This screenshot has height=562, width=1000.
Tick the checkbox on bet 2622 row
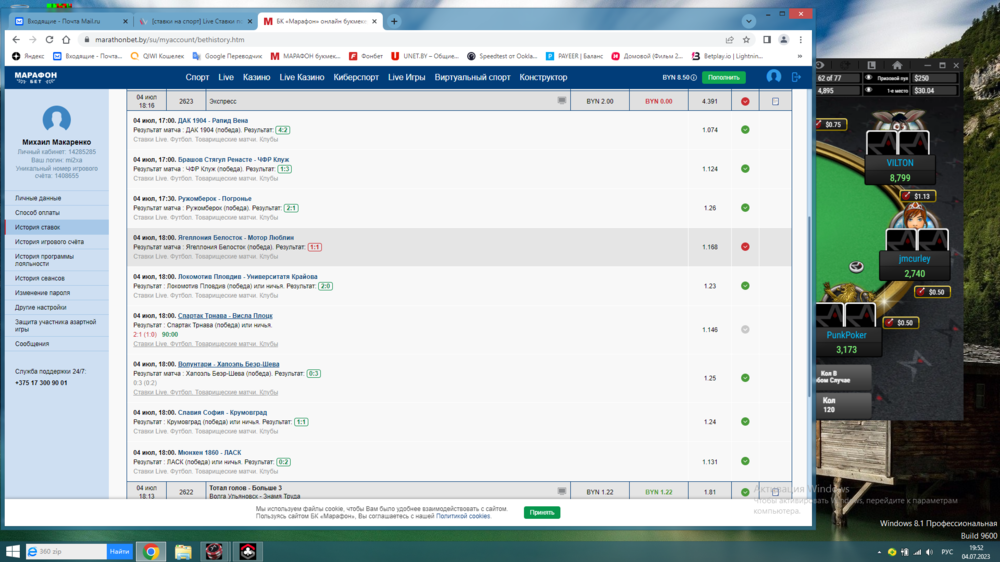(775, 492)
